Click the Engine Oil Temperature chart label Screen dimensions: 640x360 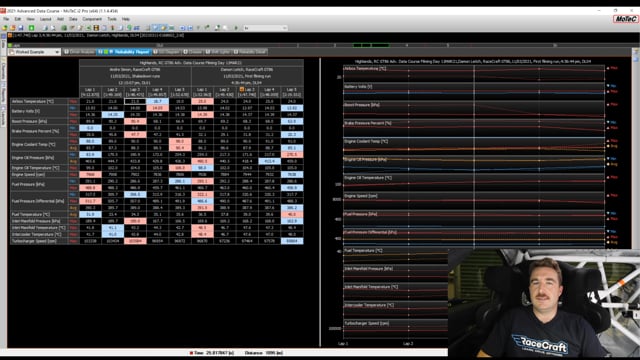click(368, 178)
